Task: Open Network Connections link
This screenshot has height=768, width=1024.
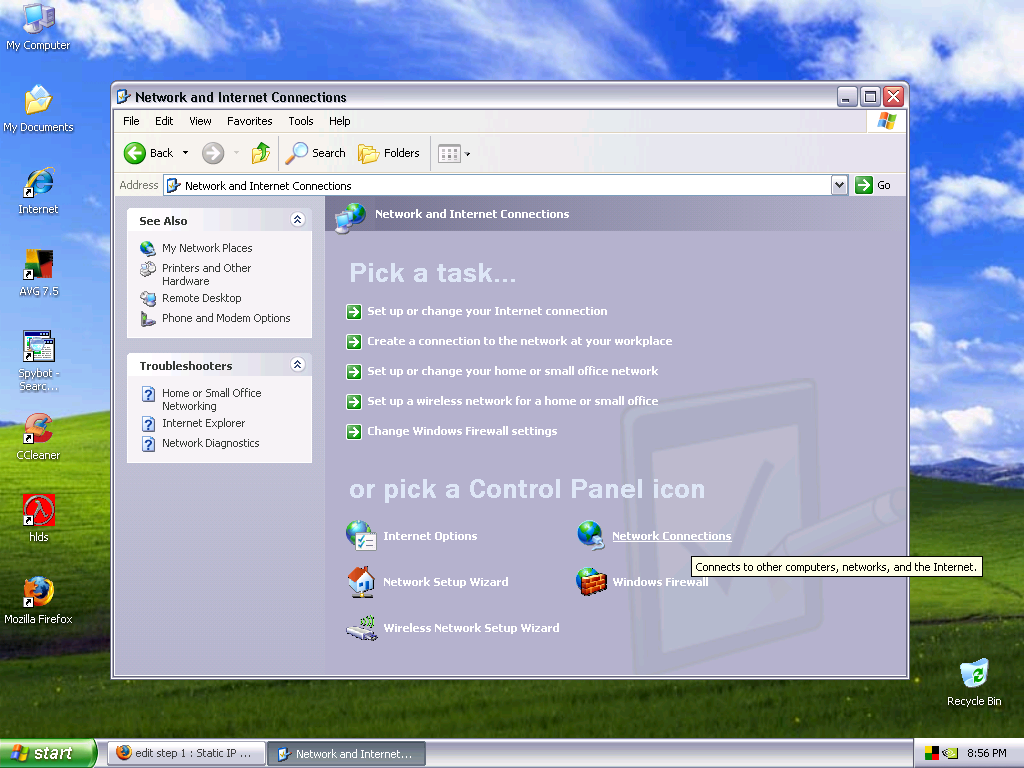Action: coord(671,536)
